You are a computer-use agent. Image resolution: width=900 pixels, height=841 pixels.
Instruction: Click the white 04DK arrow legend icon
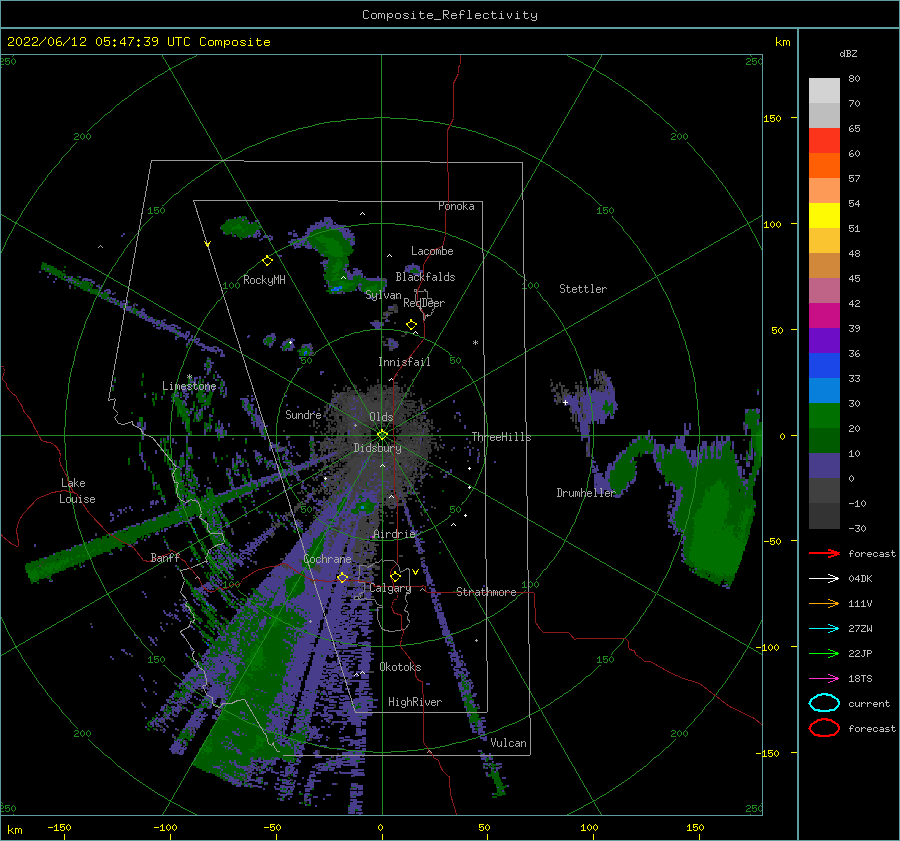pos(824,578)
